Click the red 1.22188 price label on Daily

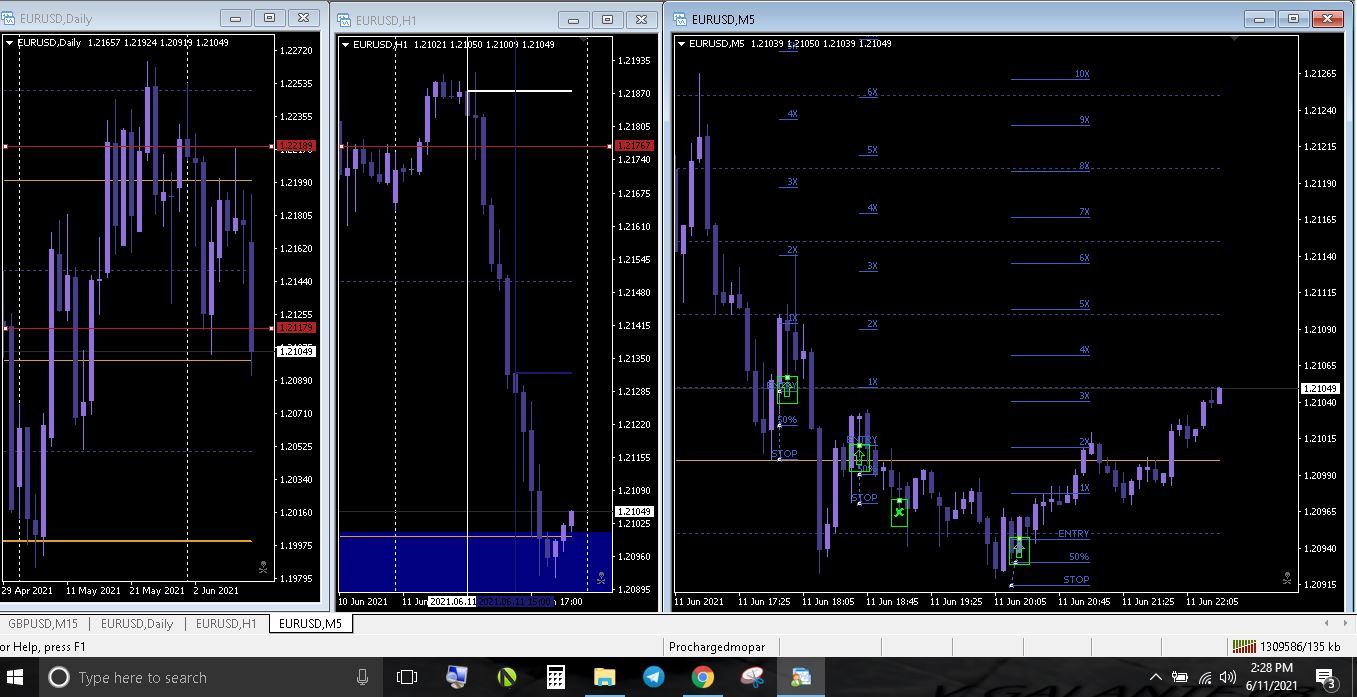click(297, 146)
